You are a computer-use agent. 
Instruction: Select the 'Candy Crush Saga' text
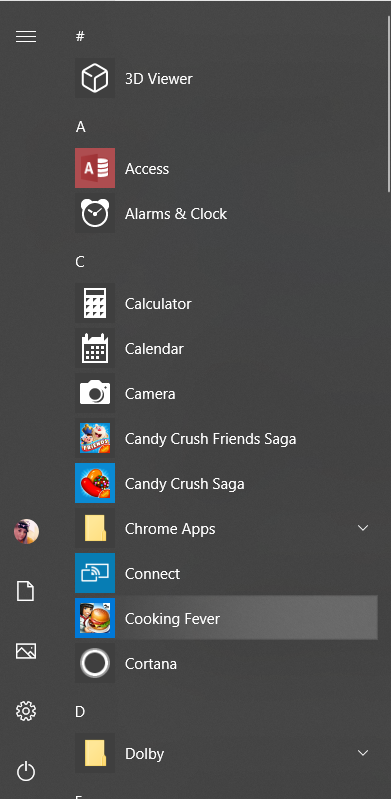[x=185, y=484]
